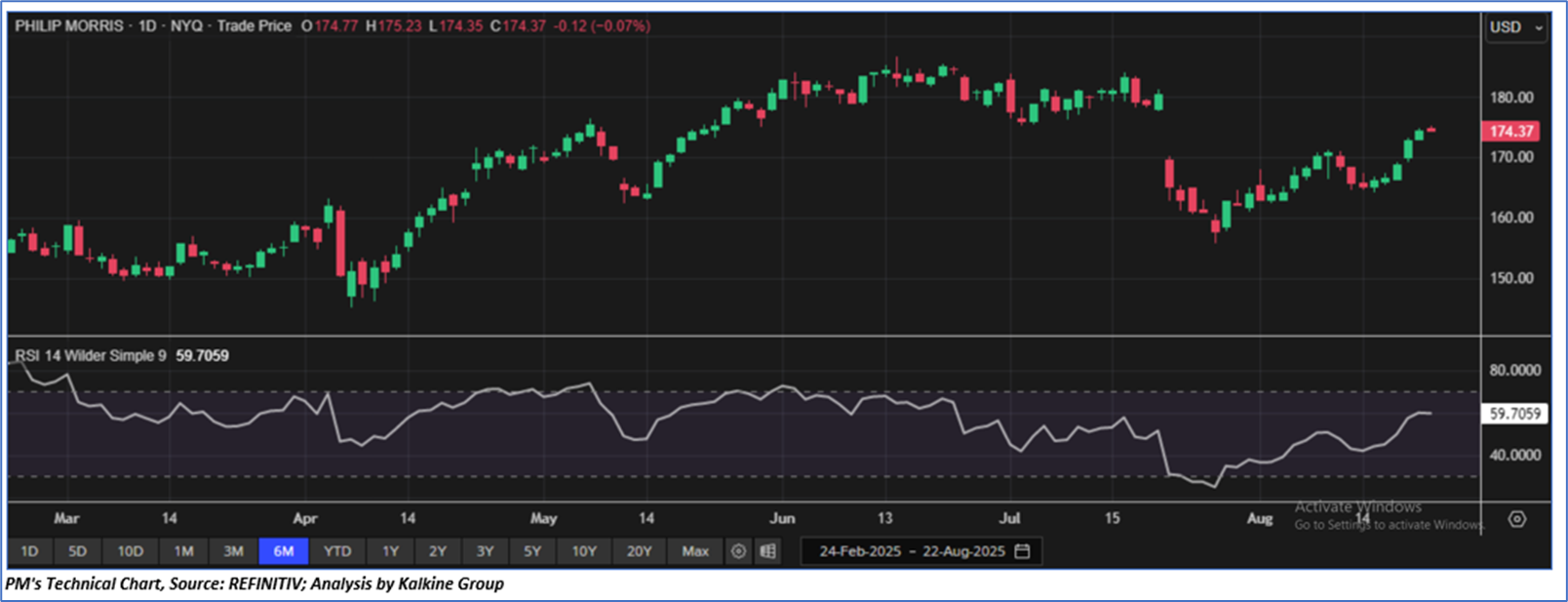The image size is (1568, 602).
Task: Click the 40.0000 RSI axis label
Action: [1515, 455]
